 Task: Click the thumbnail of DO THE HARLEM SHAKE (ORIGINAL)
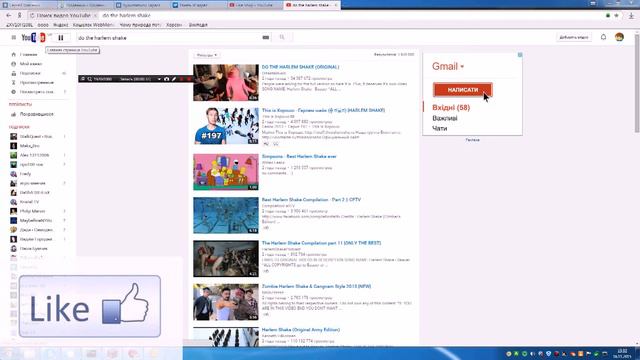tap(226, 82)
